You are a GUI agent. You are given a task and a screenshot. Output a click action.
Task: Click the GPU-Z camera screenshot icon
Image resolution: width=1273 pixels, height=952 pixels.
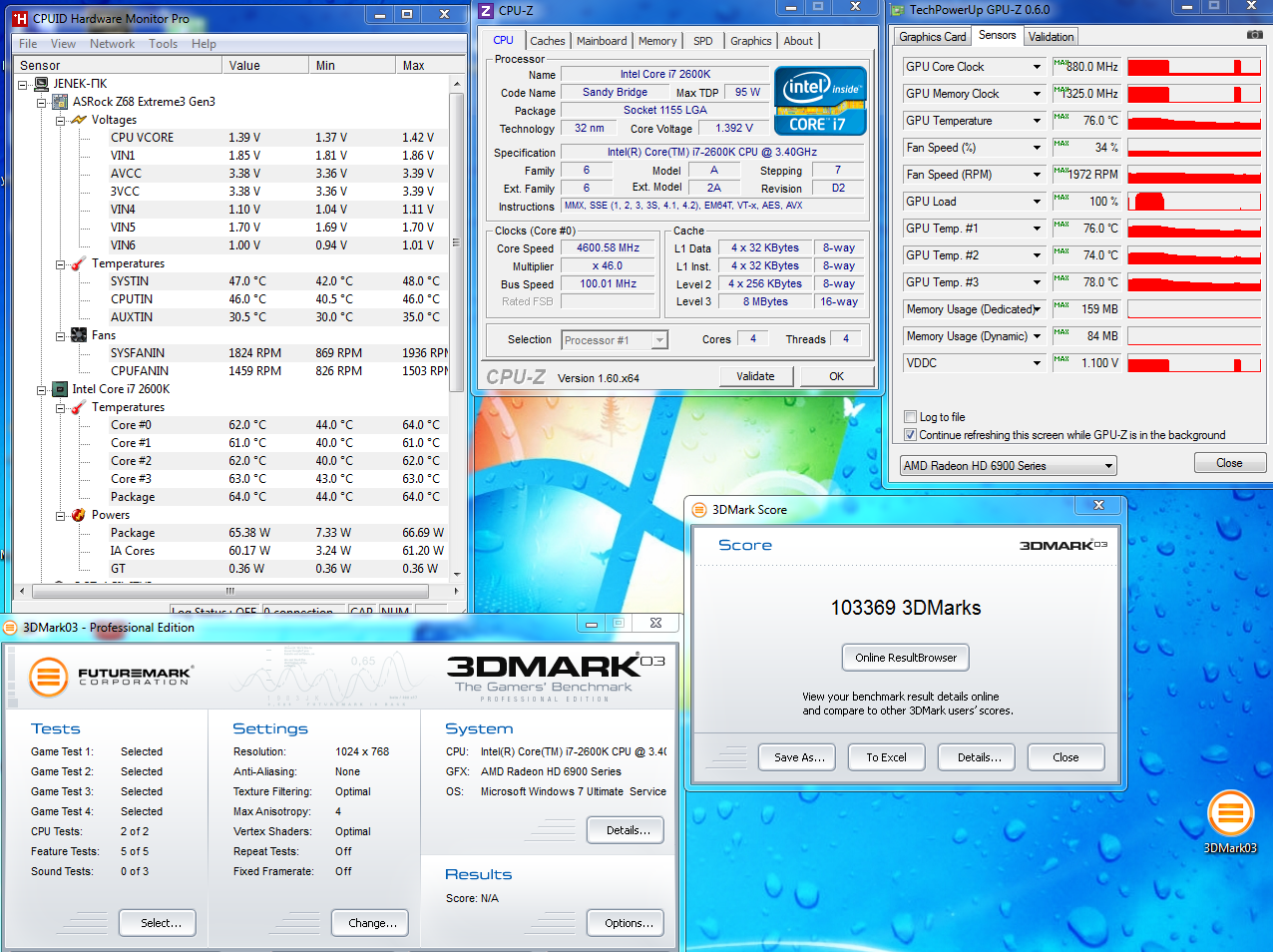(1254, 35)
